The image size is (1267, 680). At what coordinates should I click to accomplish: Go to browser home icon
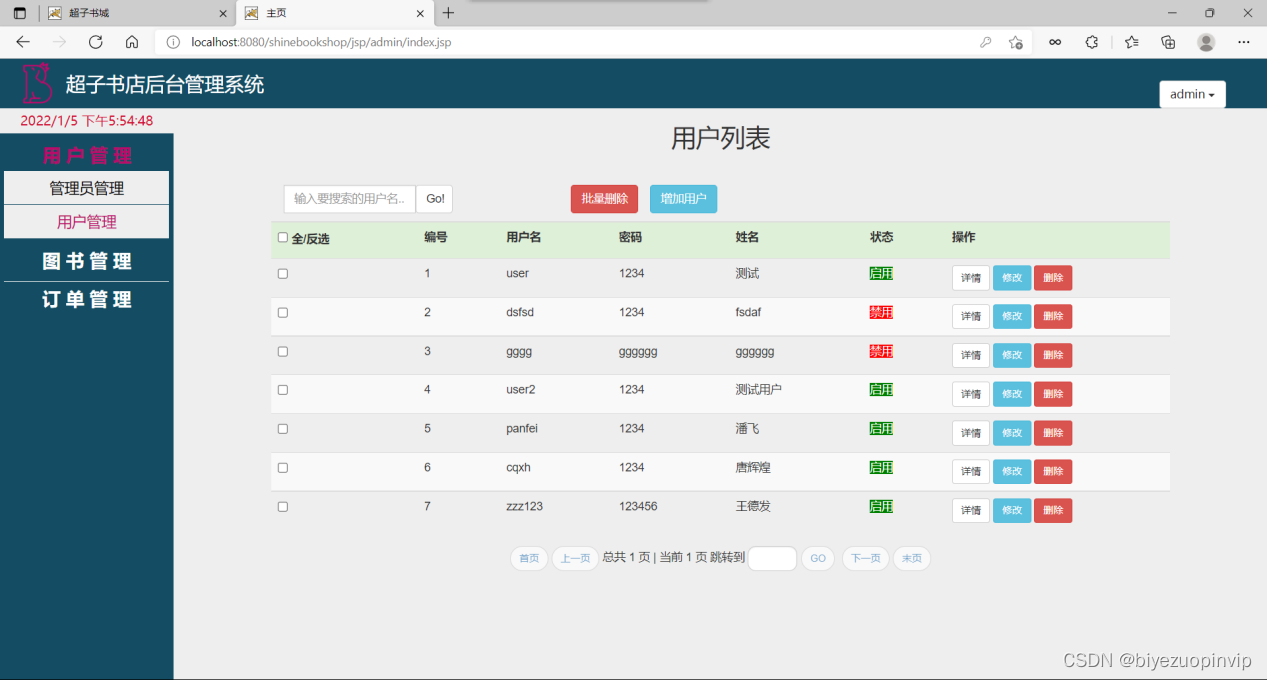(132, 42)
